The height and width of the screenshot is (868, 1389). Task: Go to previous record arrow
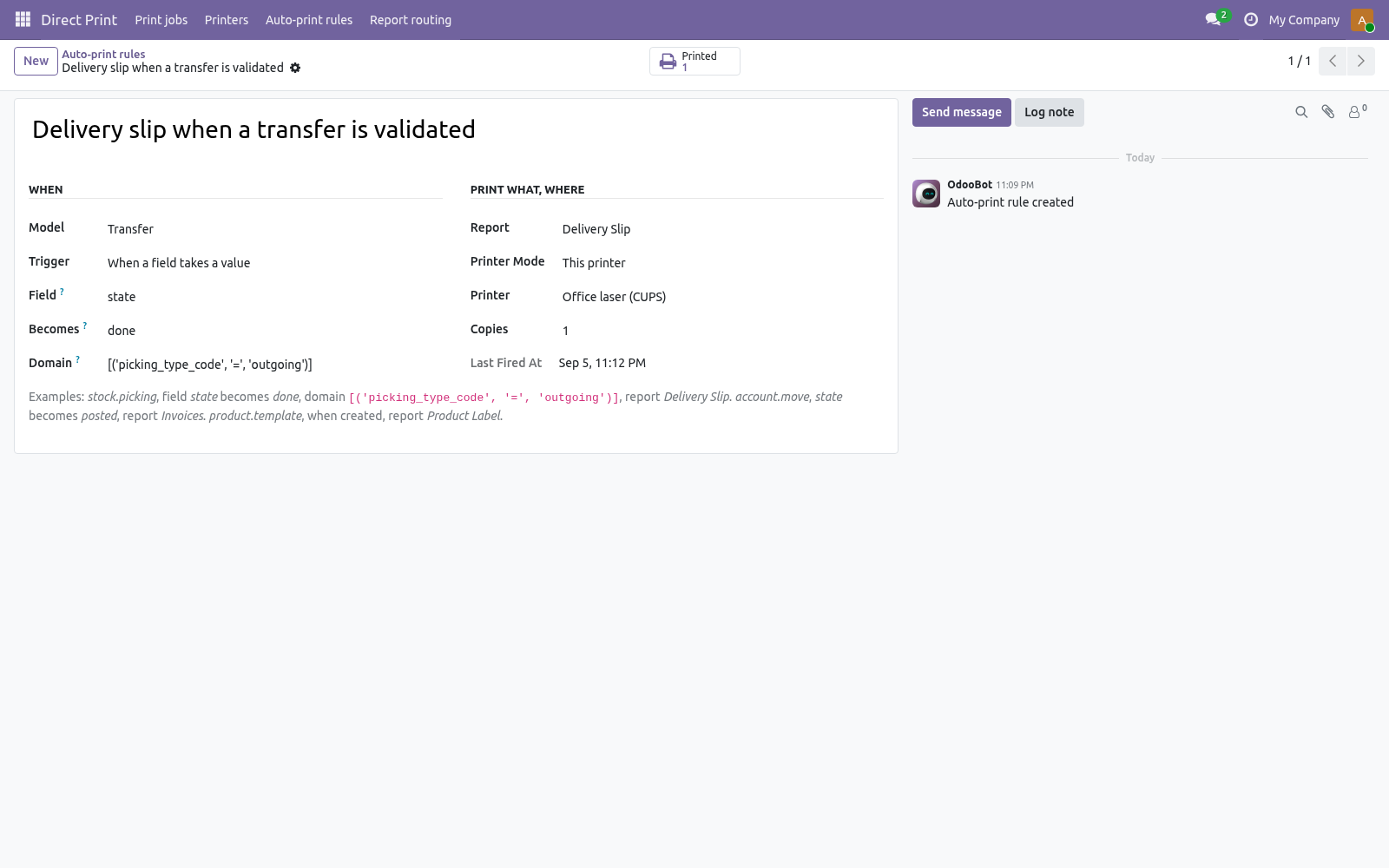click(x=1333, y=61)
